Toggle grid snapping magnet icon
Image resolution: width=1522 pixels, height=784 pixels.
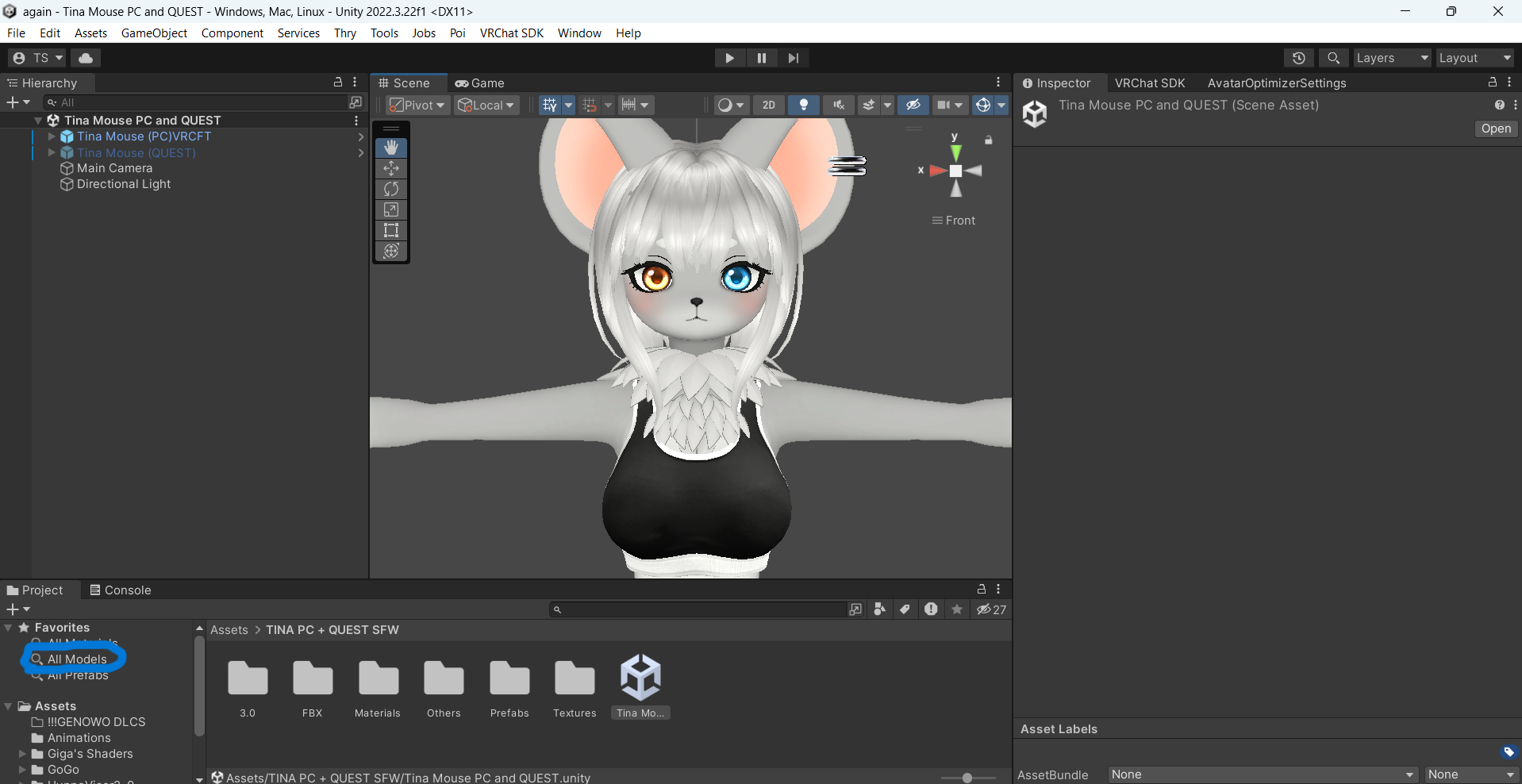click(590, 106)
